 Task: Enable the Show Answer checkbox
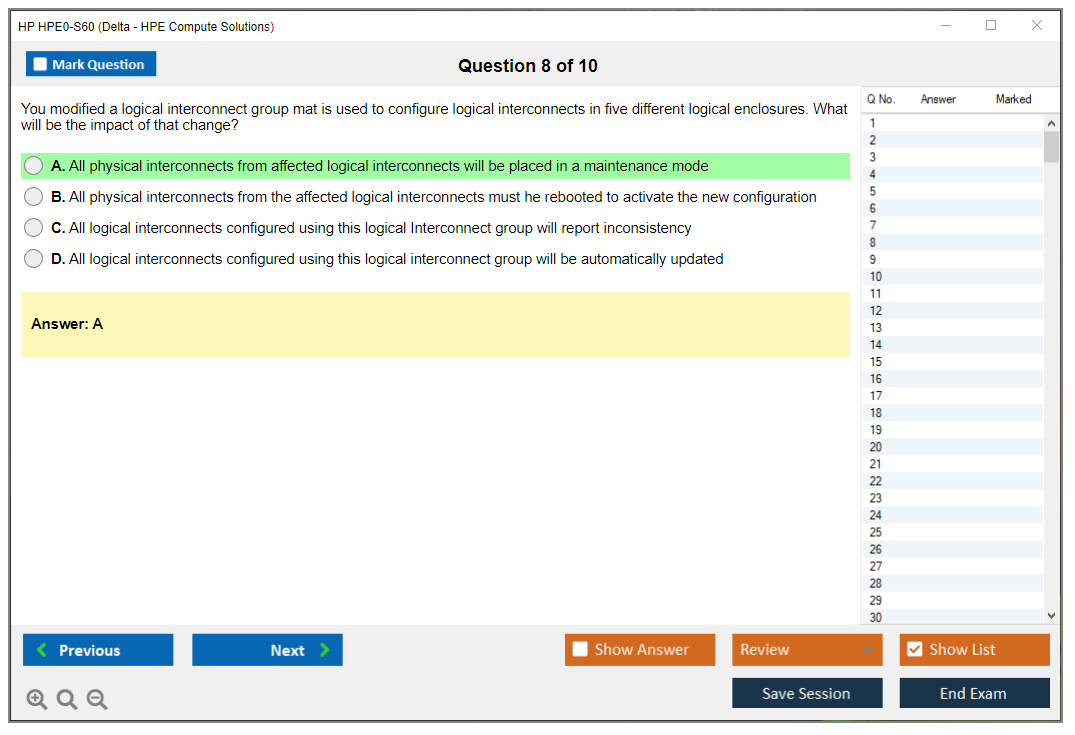coord(580,650)
